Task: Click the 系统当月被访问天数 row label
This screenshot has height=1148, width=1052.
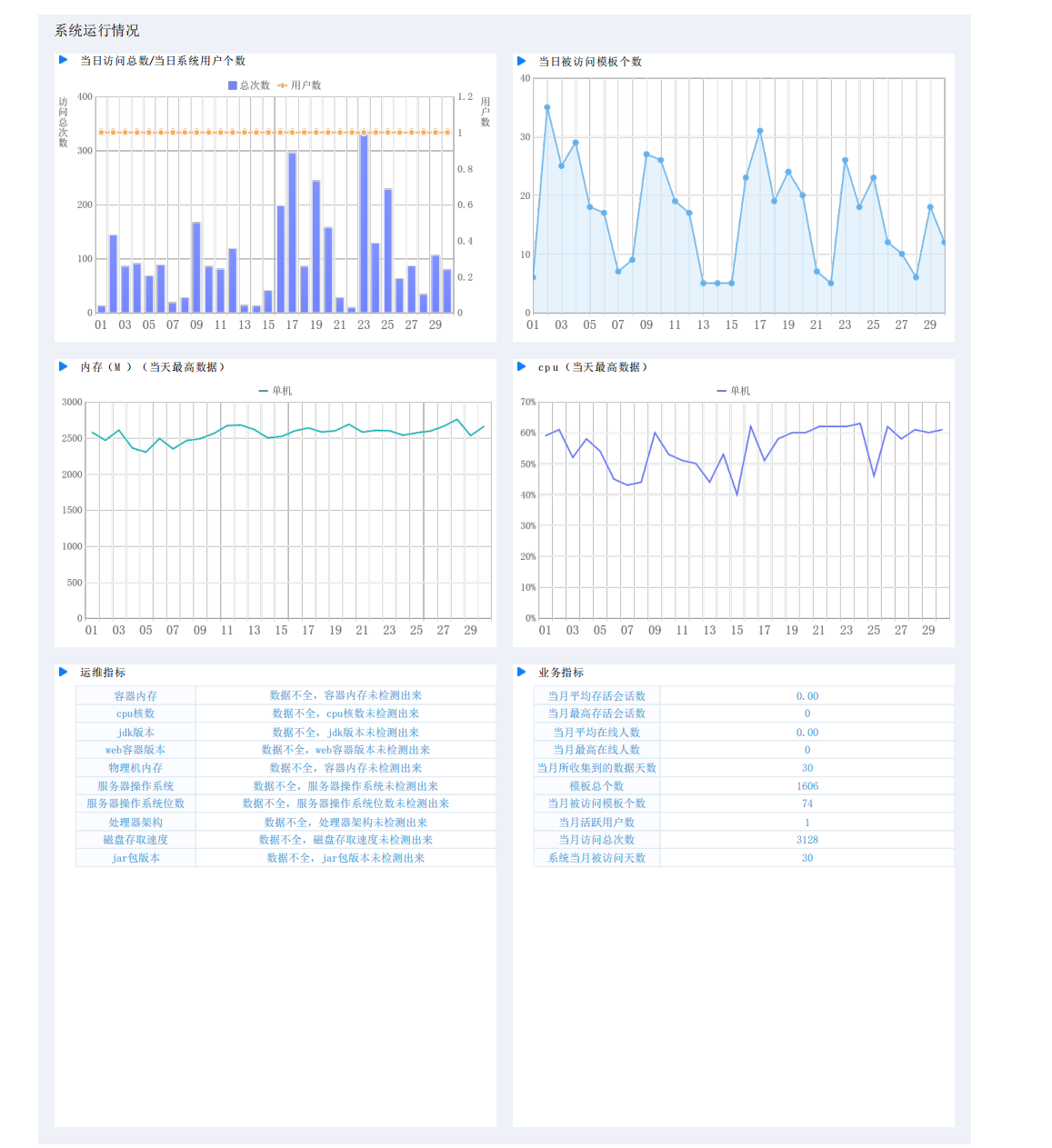Action: point(596,858)
